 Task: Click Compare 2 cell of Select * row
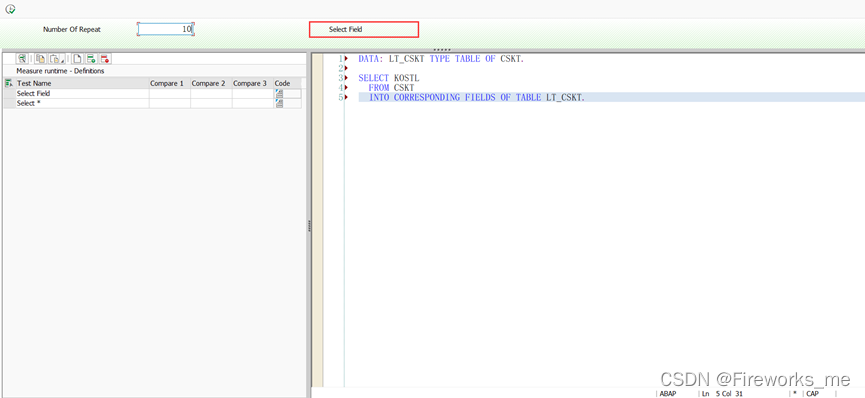click(x=211, y=103)
